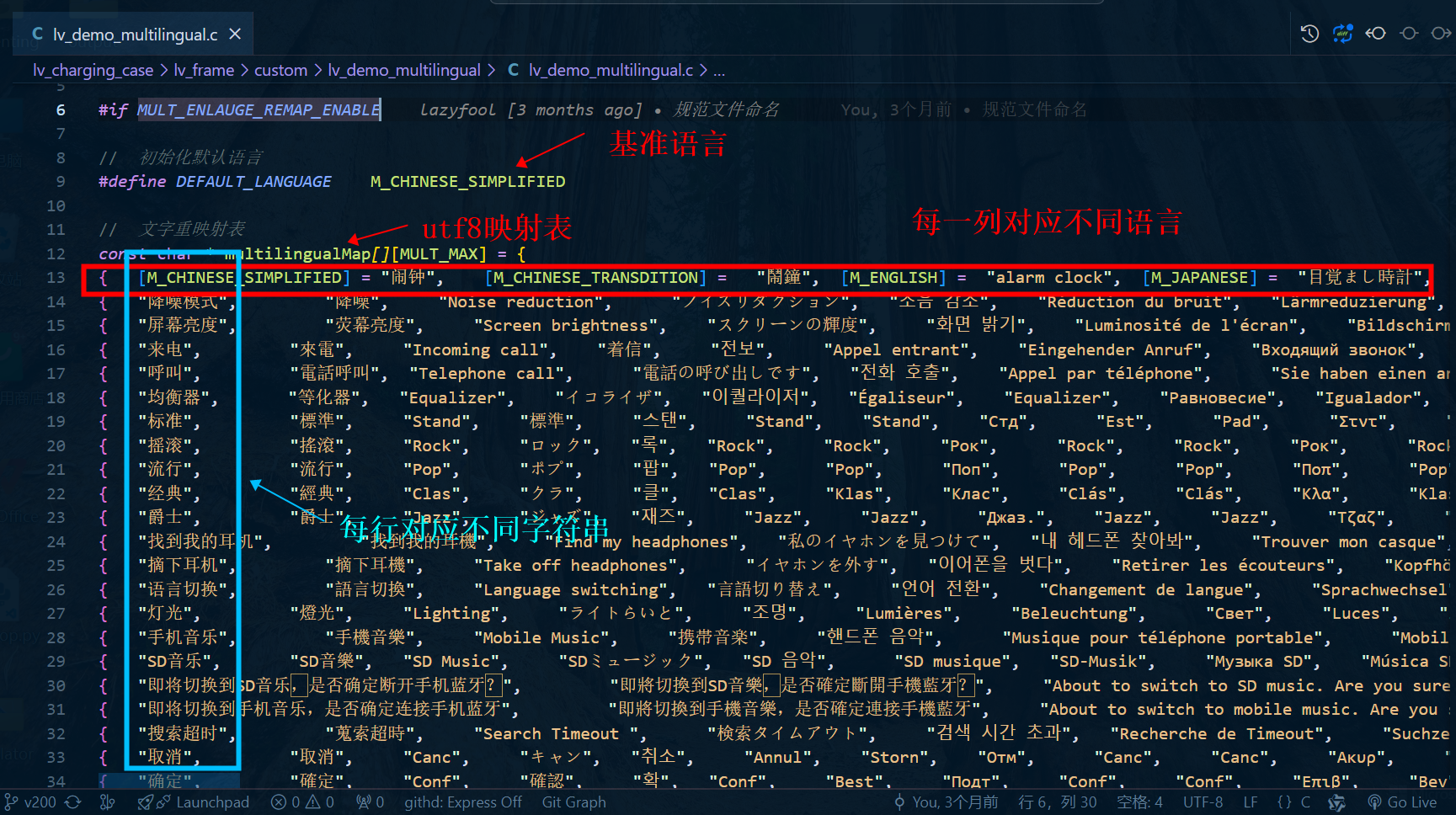
Task: Open previous revision arrow-circle icon
Action: click(x=1376, y=34)
